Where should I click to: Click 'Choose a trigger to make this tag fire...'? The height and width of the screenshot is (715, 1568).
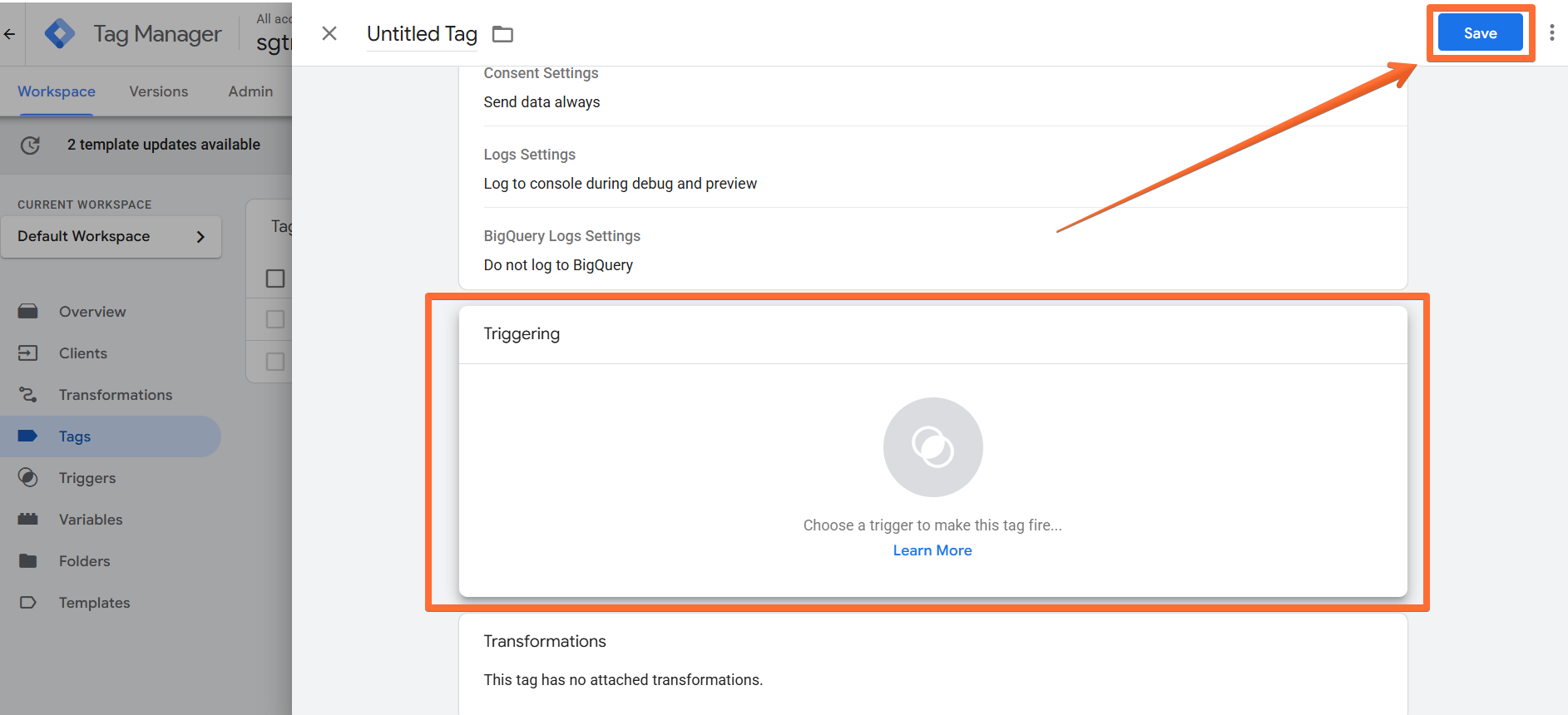tap(932, 525)
